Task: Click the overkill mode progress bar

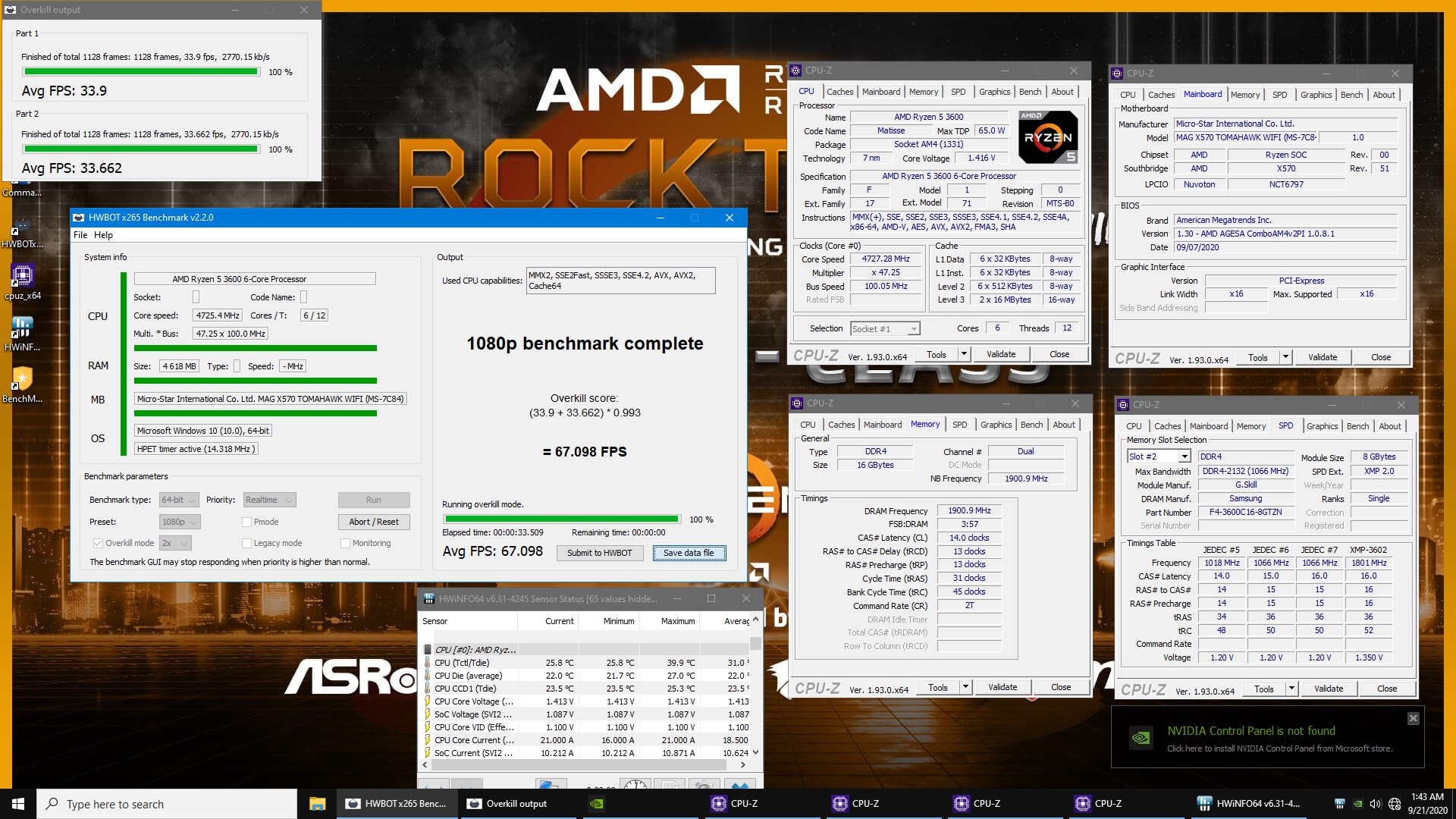Action: click(x=562, y=519)
